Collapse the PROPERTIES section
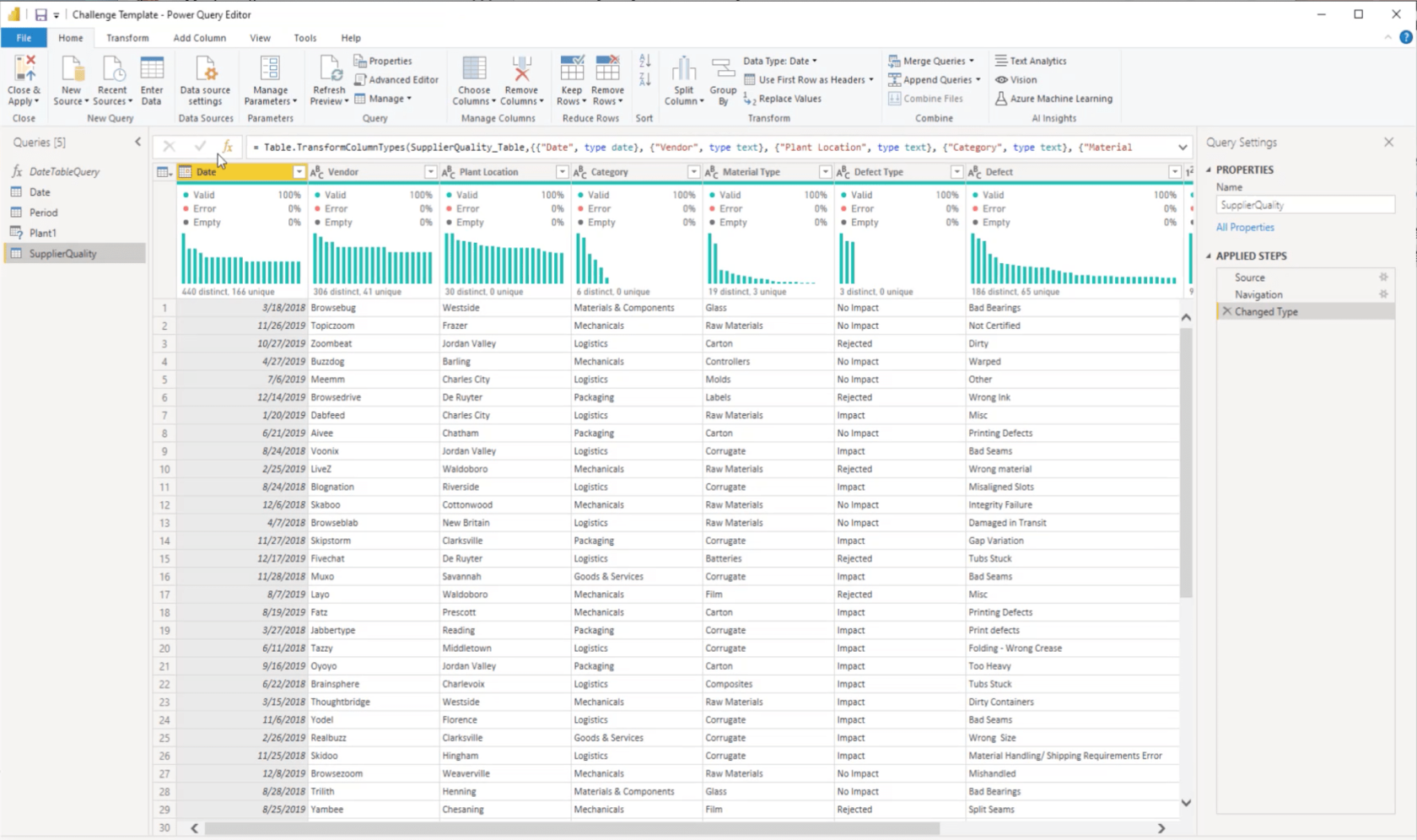This screenshot has width=1417, height=840. 1209,170
